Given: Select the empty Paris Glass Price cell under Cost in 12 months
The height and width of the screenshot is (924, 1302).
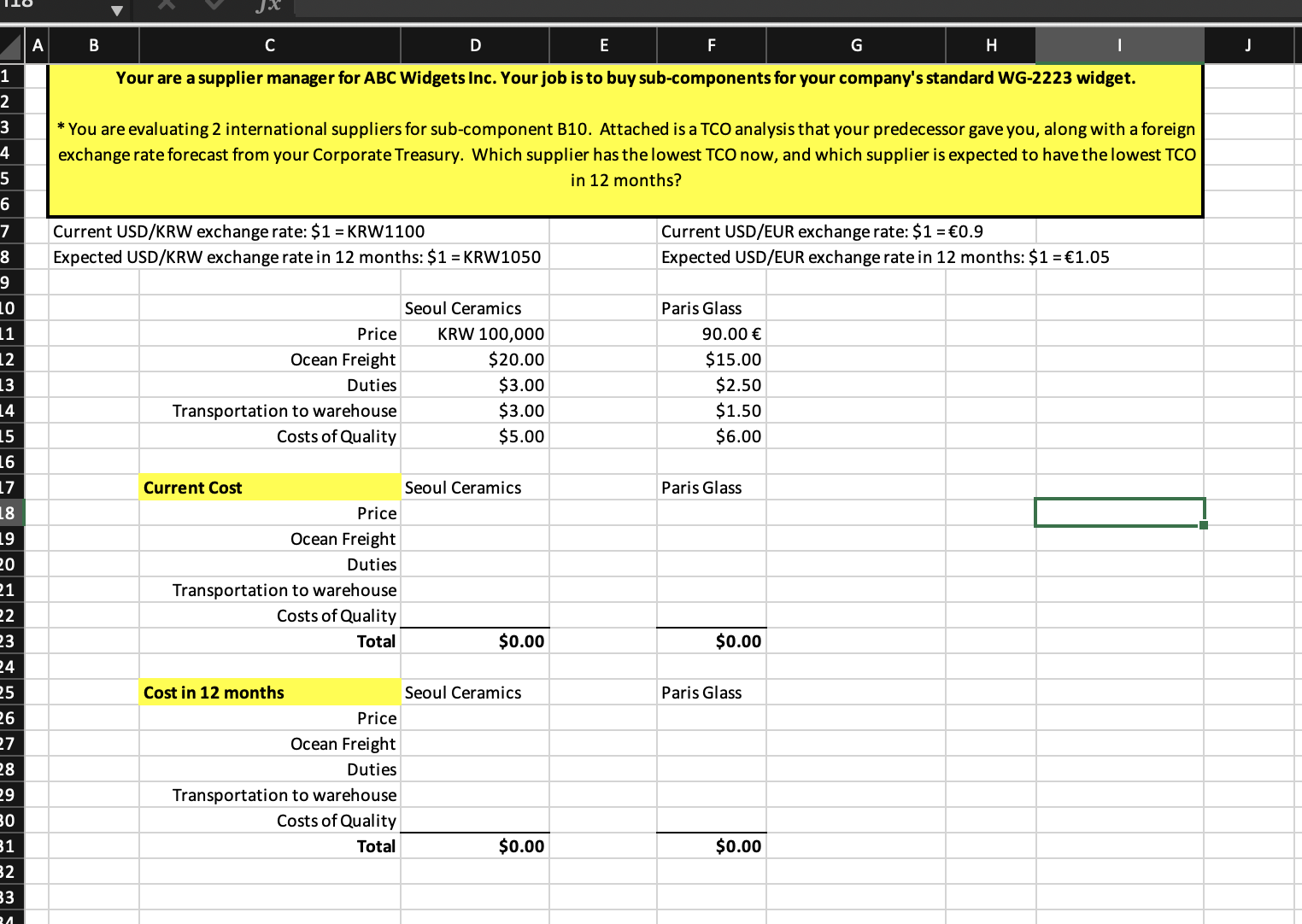Looking at the screenshot, I should pyautogui.click(x=712, y=718).
